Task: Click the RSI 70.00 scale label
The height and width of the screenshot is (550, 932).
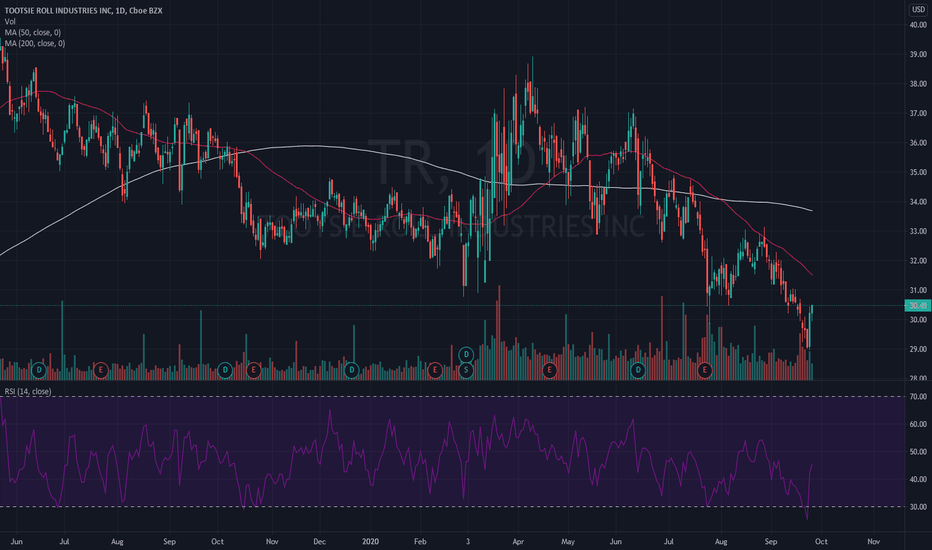Action: [918, 397]
